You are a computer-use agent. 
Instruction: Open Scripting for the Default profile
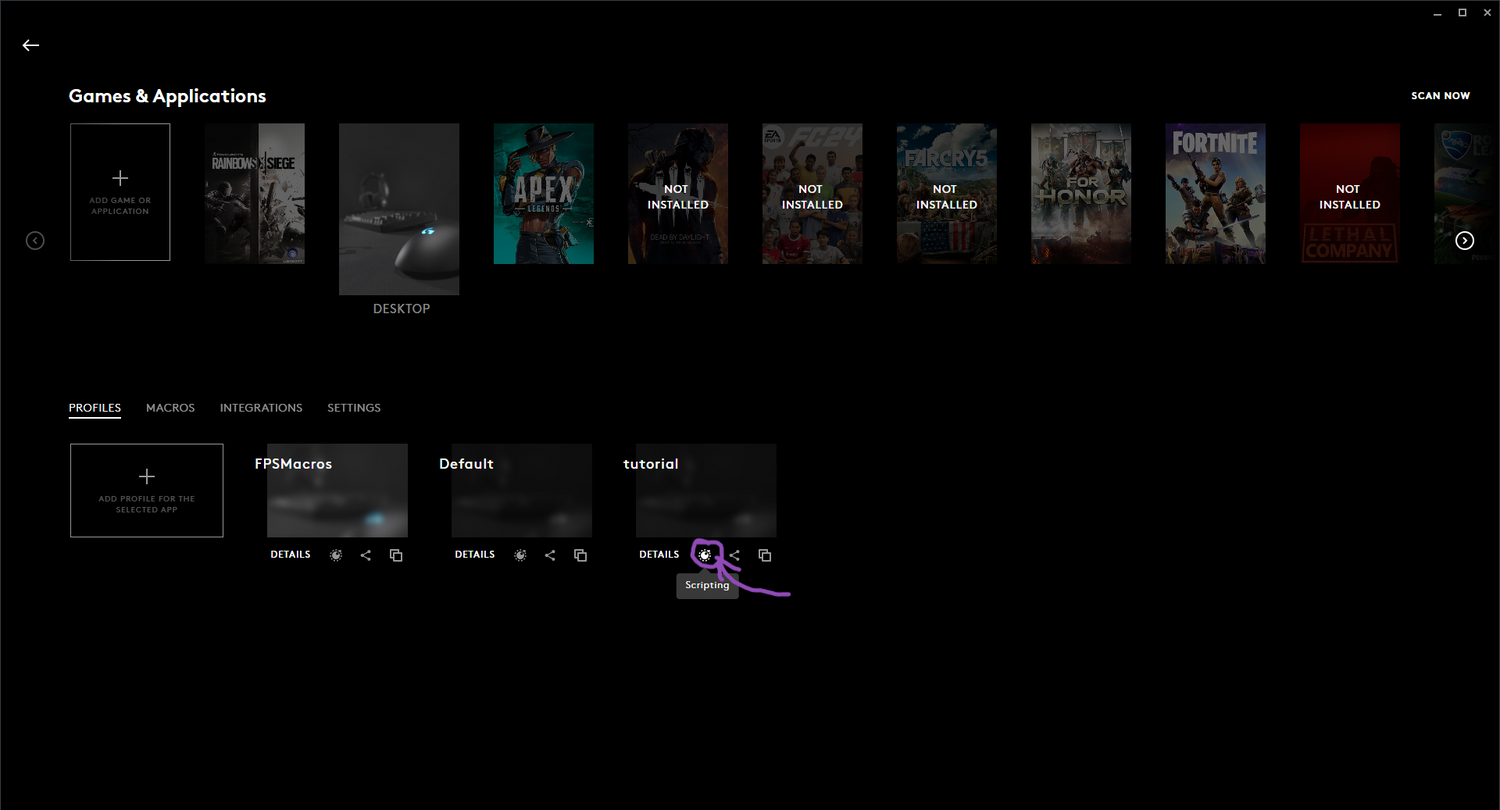520,555
